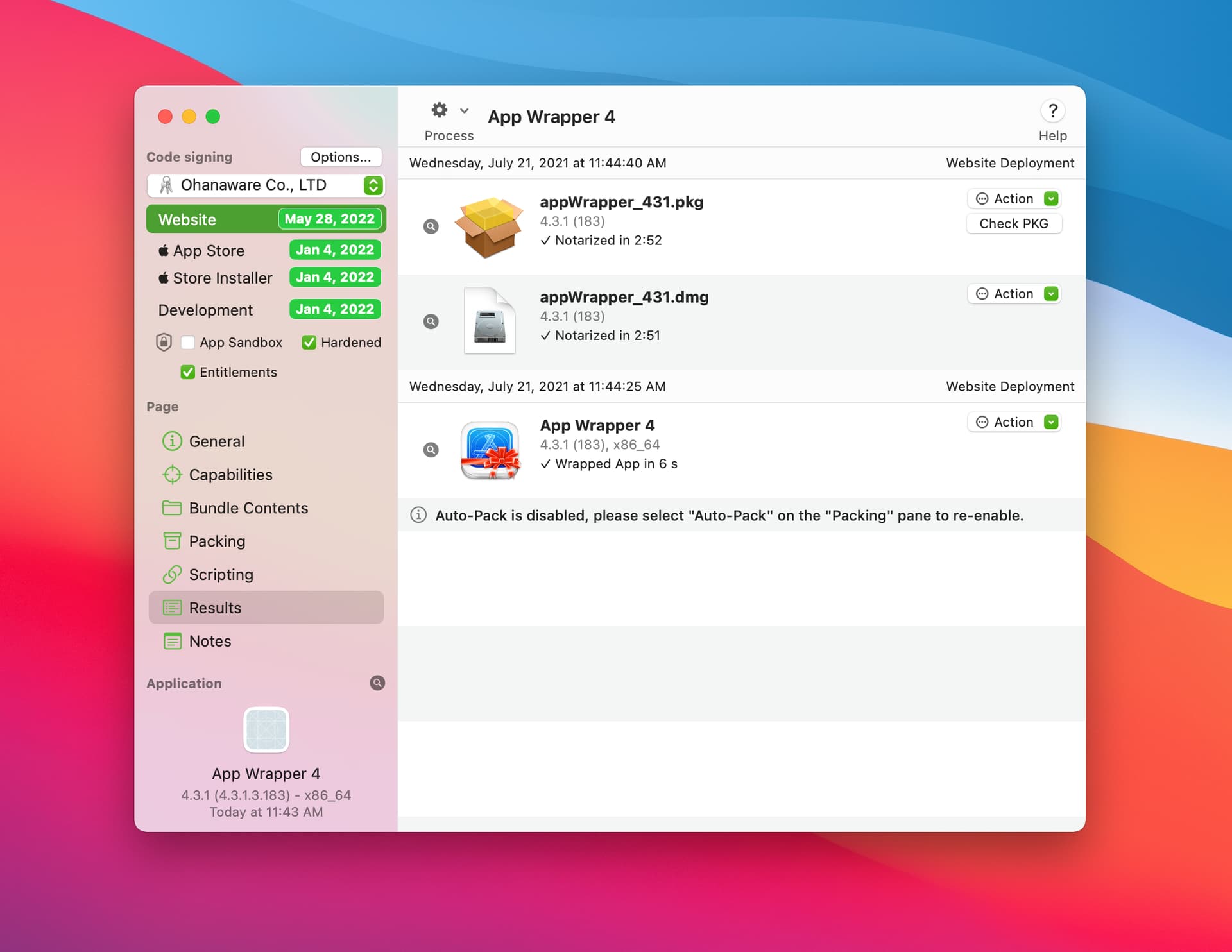The height and width of the screenshot is (952, 1232).
Task: Open the Results page
Action: 266,608
